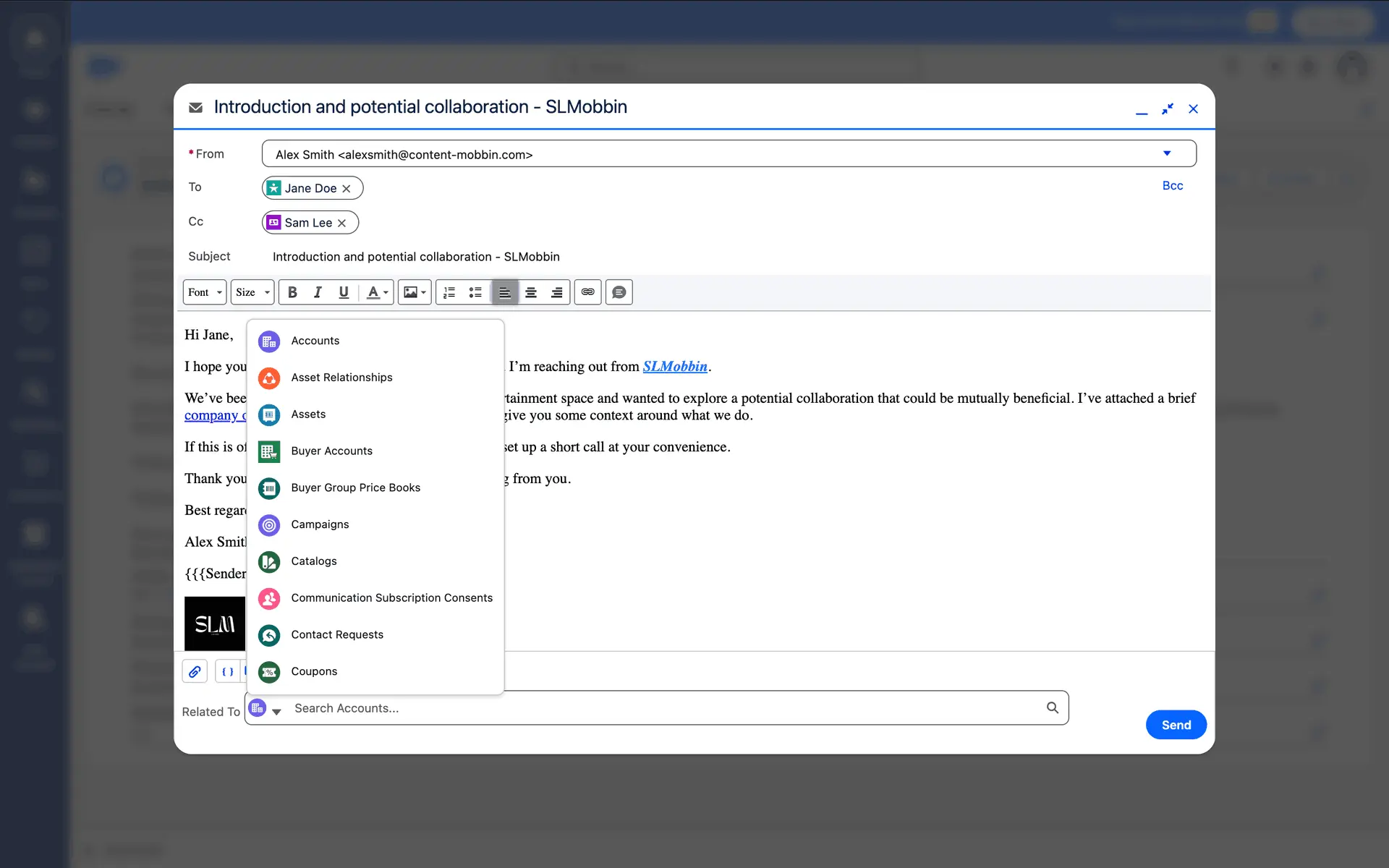
Task: Open the Font dropdown
Action: (x=205, y=292)
